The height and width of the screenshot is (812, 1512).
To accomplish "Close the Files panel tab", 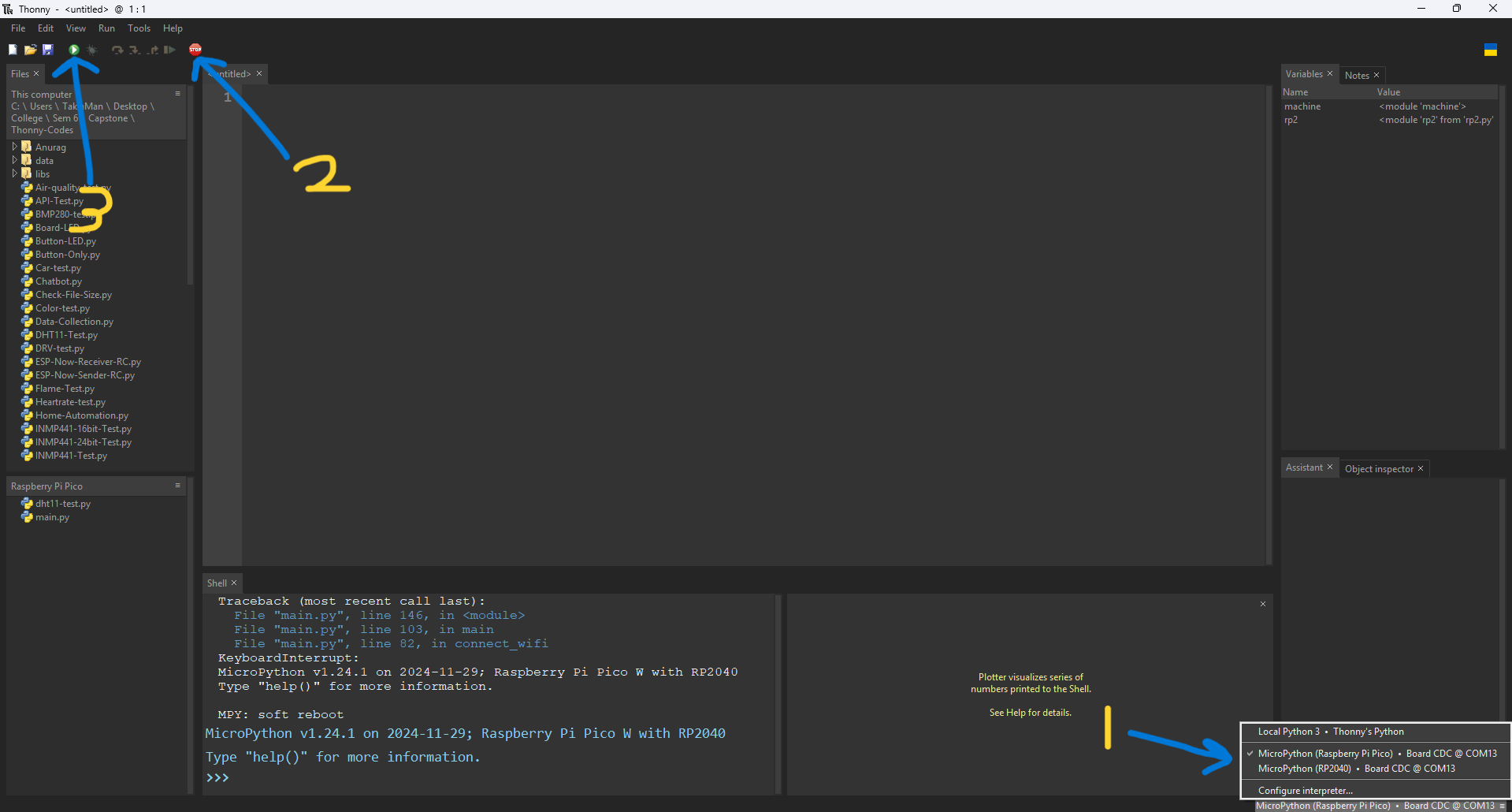I will [x=36, y=73].
